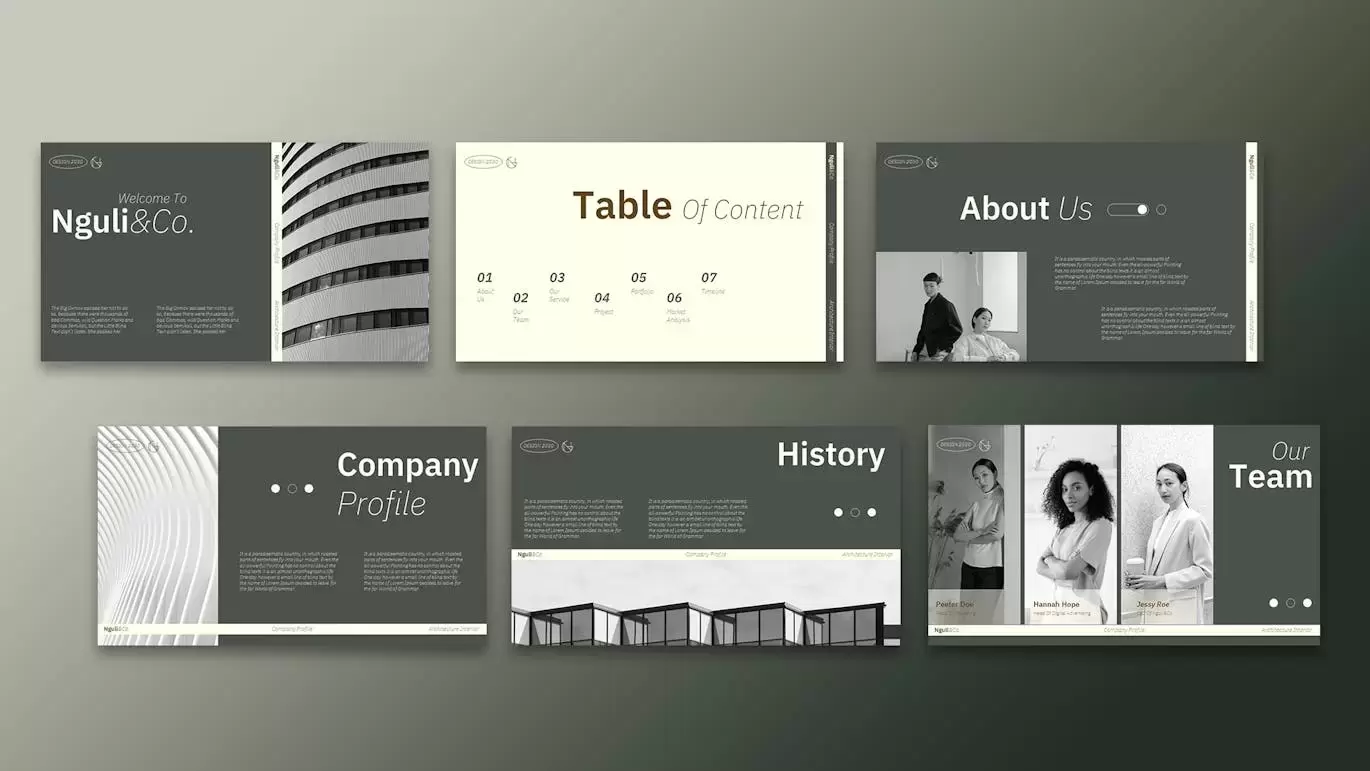Select the curved building photo on Welcome slide
The height and width of the screenshot is (771, 1370).
355,252
